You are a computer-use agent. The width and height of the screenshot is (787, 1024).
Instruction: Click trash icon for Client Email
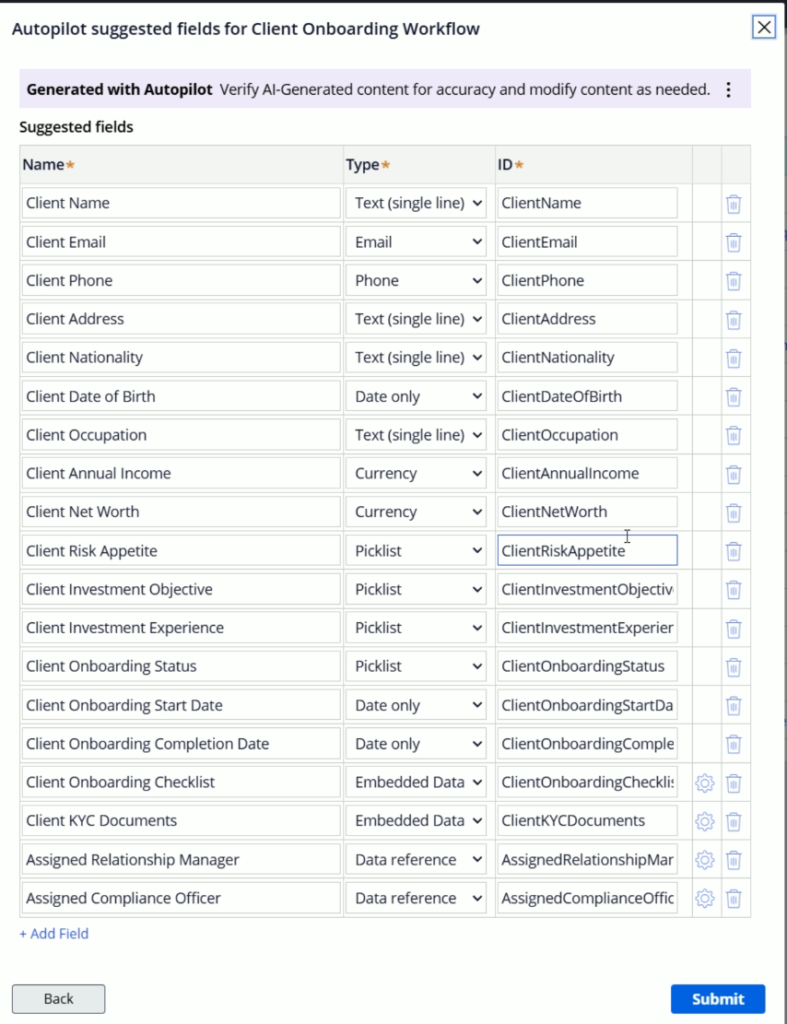pyautogui.click(x=733, y=242)
